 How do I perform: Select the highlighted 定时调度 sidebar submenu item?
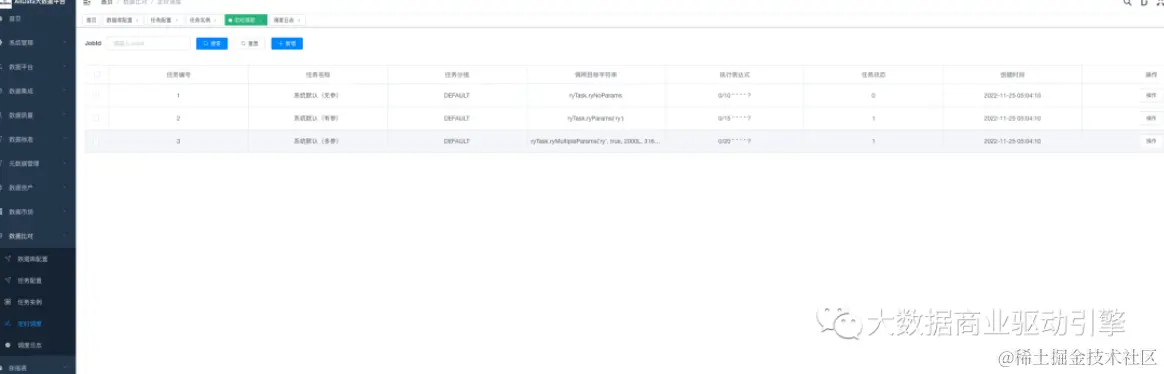(38, 324)
